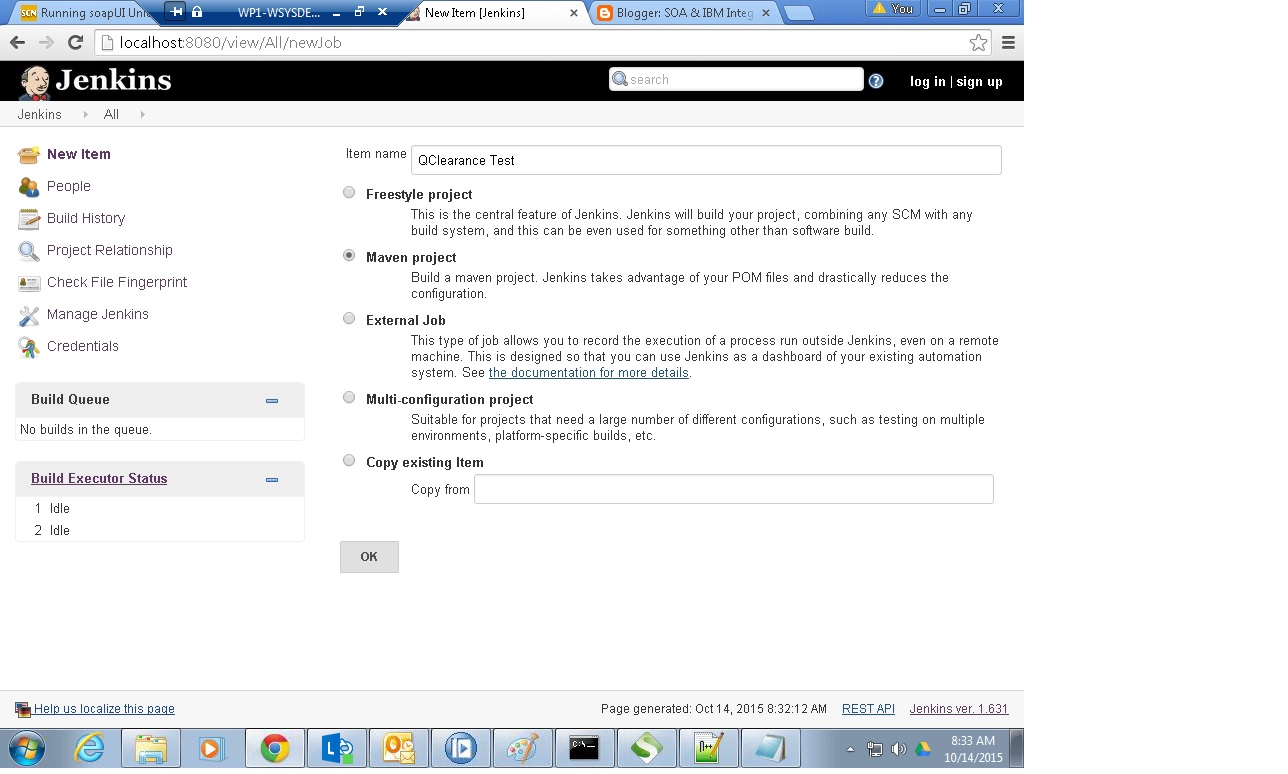Open the REST API link
This screenshot has width=1288, height=774.
coord(868,709)
